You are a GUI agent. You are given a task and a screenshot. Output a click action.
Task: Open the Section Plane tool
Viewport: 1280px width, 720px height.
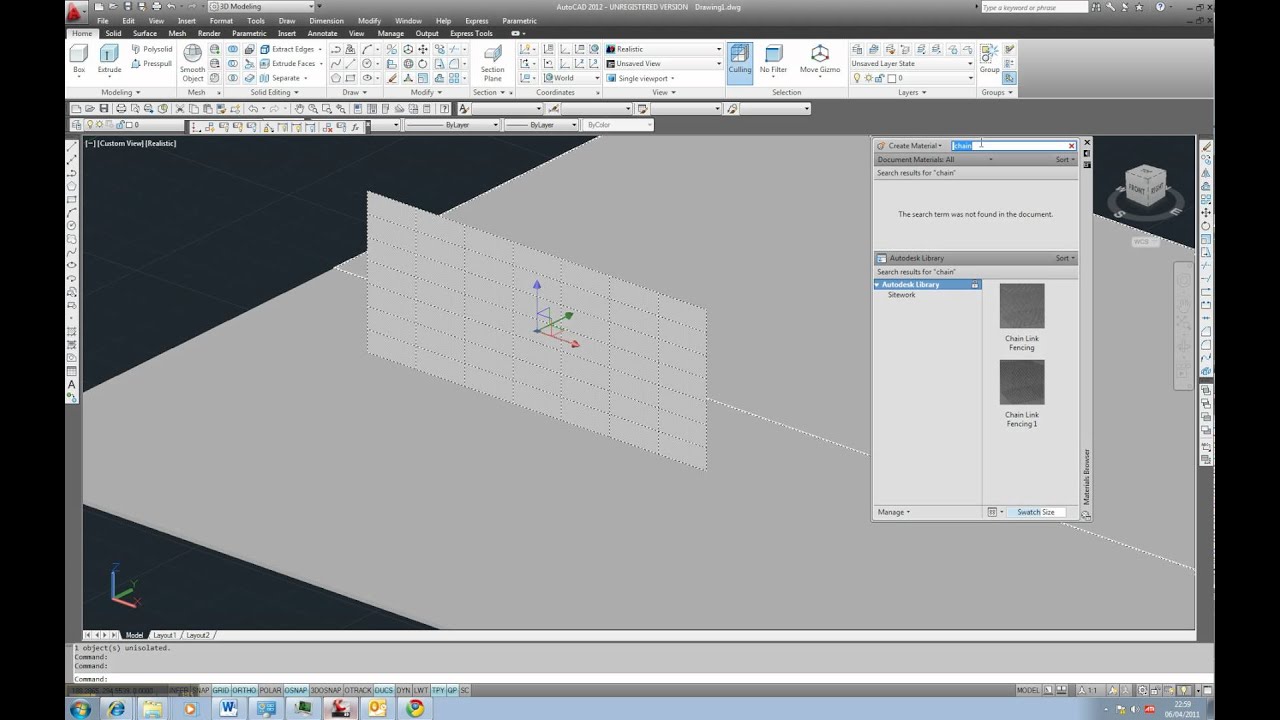(x=492, y=63)
